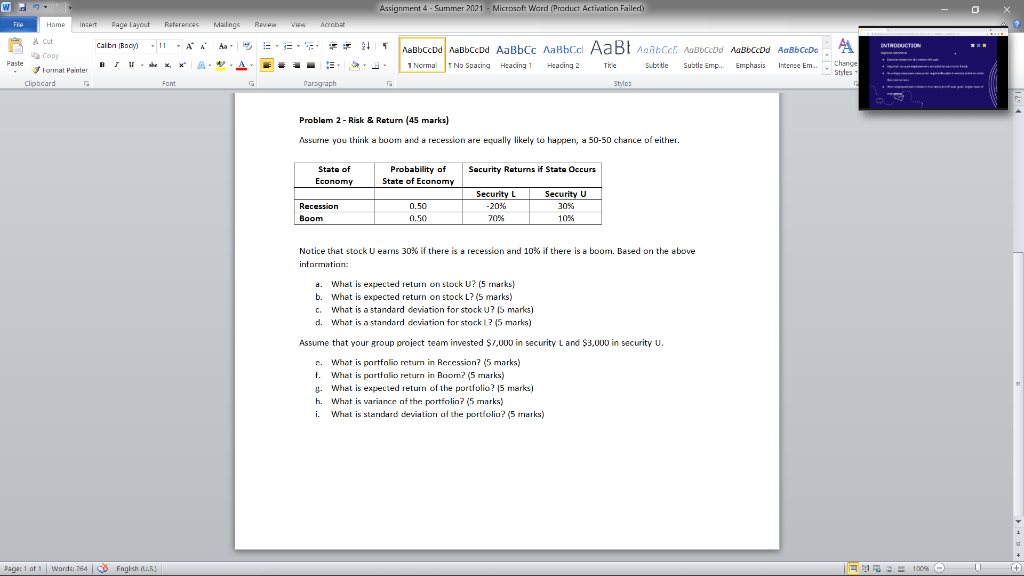Viewport: 1024px width, 576px height.
Task: Toggle Italic formatting
Action: click(116, 65)
